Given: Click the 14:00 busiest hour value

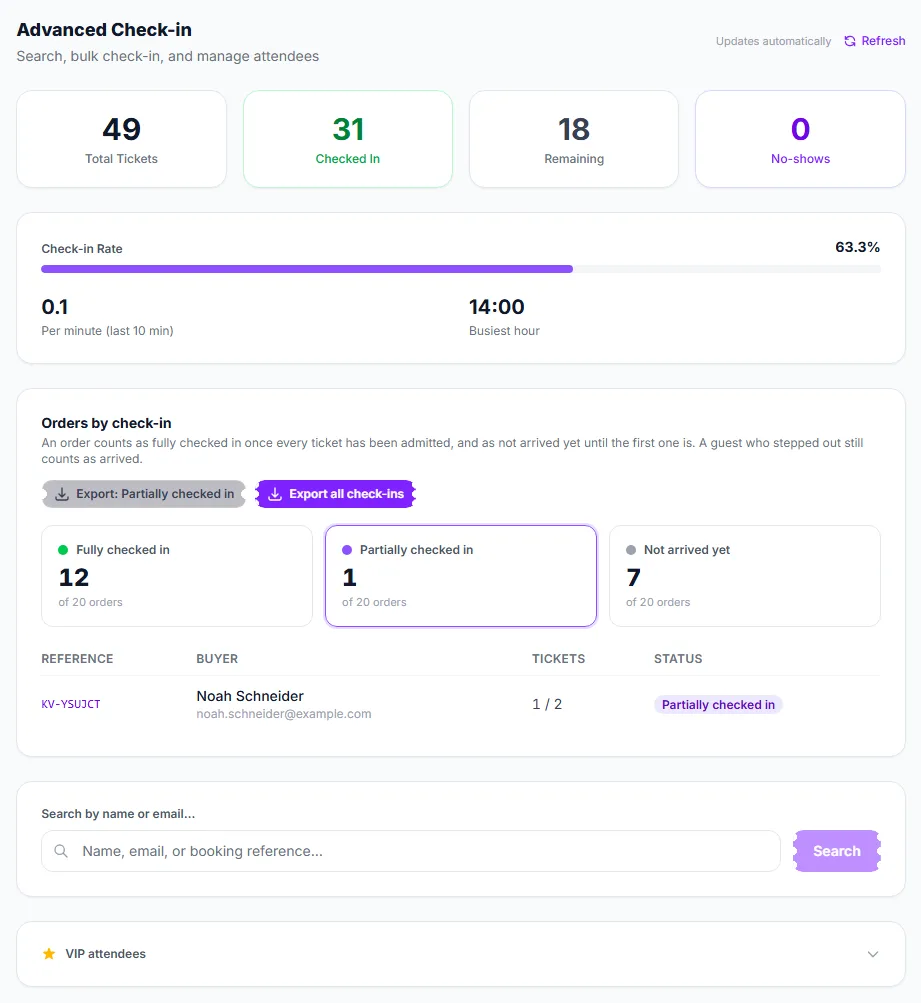Looking at the screenshot, I should (x=496, y=307).
